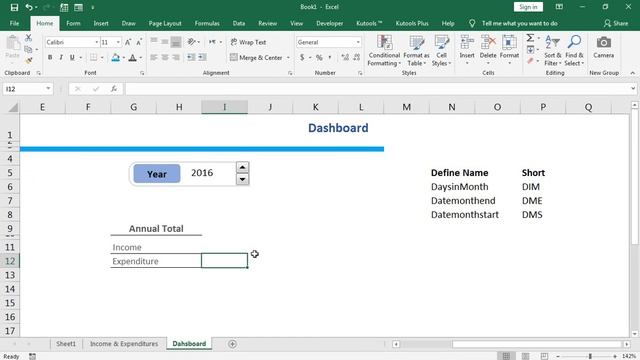Open Cell Styles gallery
Image resolution: width=640 pixels, height=360 pixels.
tap(441, 51)
